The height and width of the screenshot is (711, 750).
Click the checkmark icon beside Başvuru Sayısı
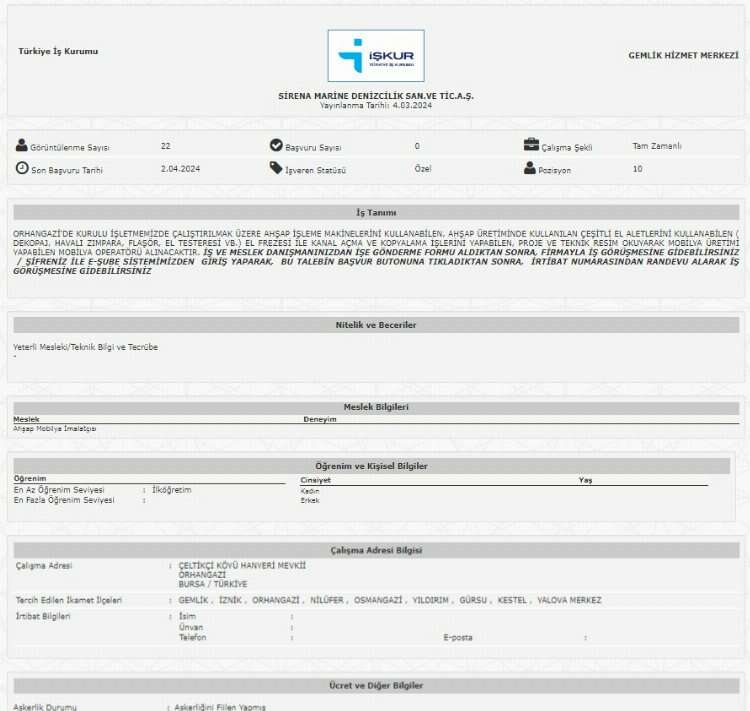[276, 145]
